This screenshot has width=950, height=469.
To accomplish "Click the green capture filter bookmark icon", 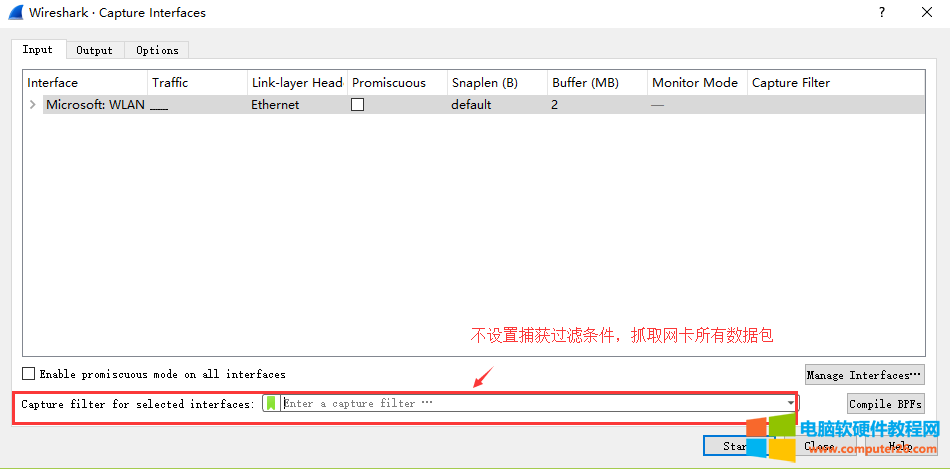I will pos(271,403).
